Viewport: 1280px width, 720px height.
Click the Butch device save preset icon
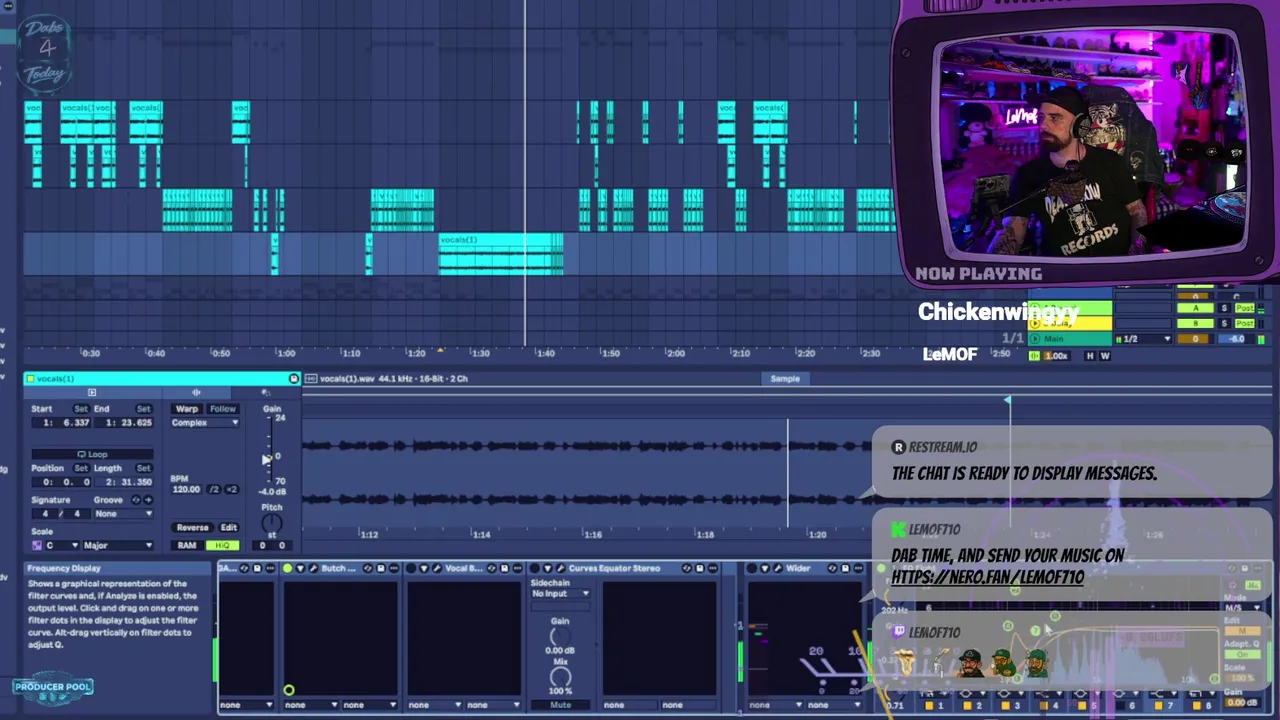pos(381,568)
